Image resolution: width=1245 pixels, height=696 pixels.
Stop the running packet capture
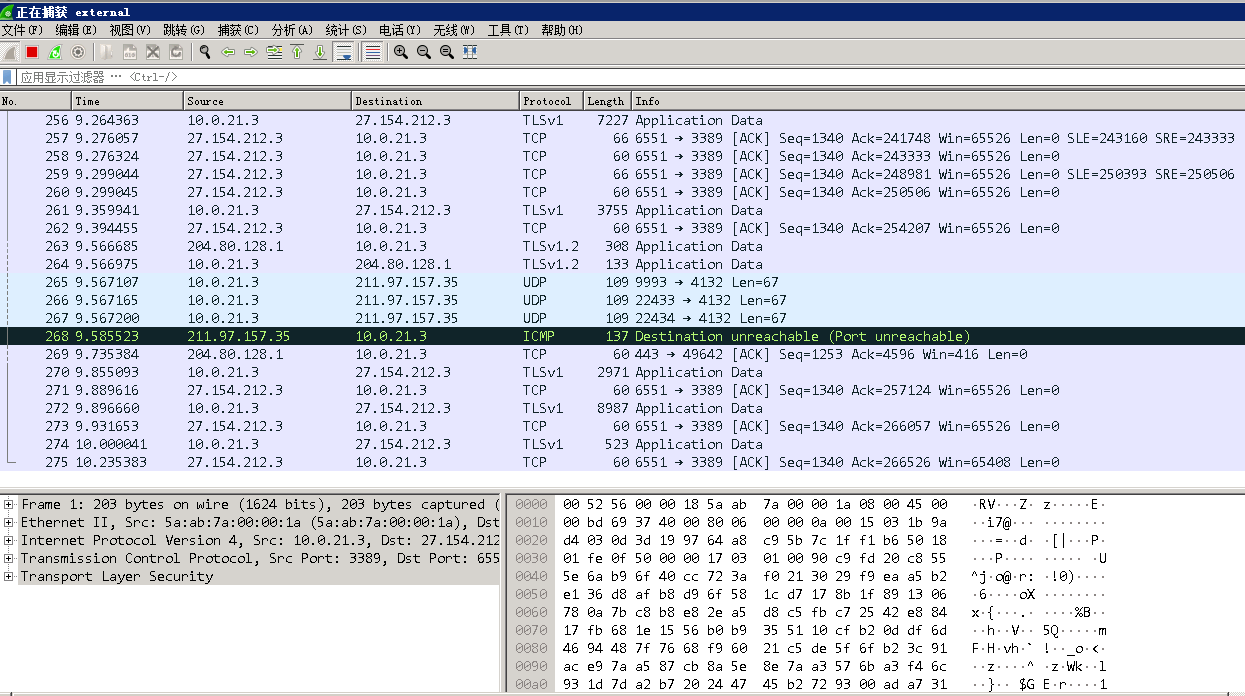coord(32,52)
